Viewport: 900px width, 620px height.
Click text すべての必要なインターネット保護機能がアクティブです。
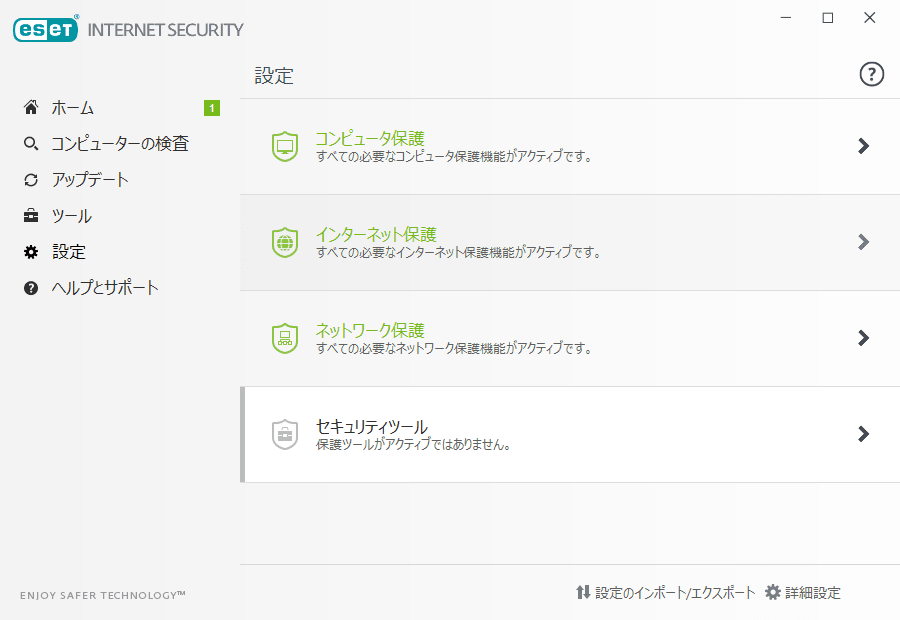point(458,252)
